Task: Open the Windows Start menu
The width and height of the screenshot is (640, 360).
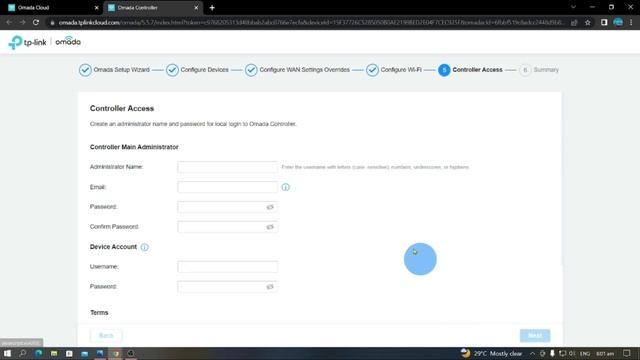Action: [x=7, y=353]
